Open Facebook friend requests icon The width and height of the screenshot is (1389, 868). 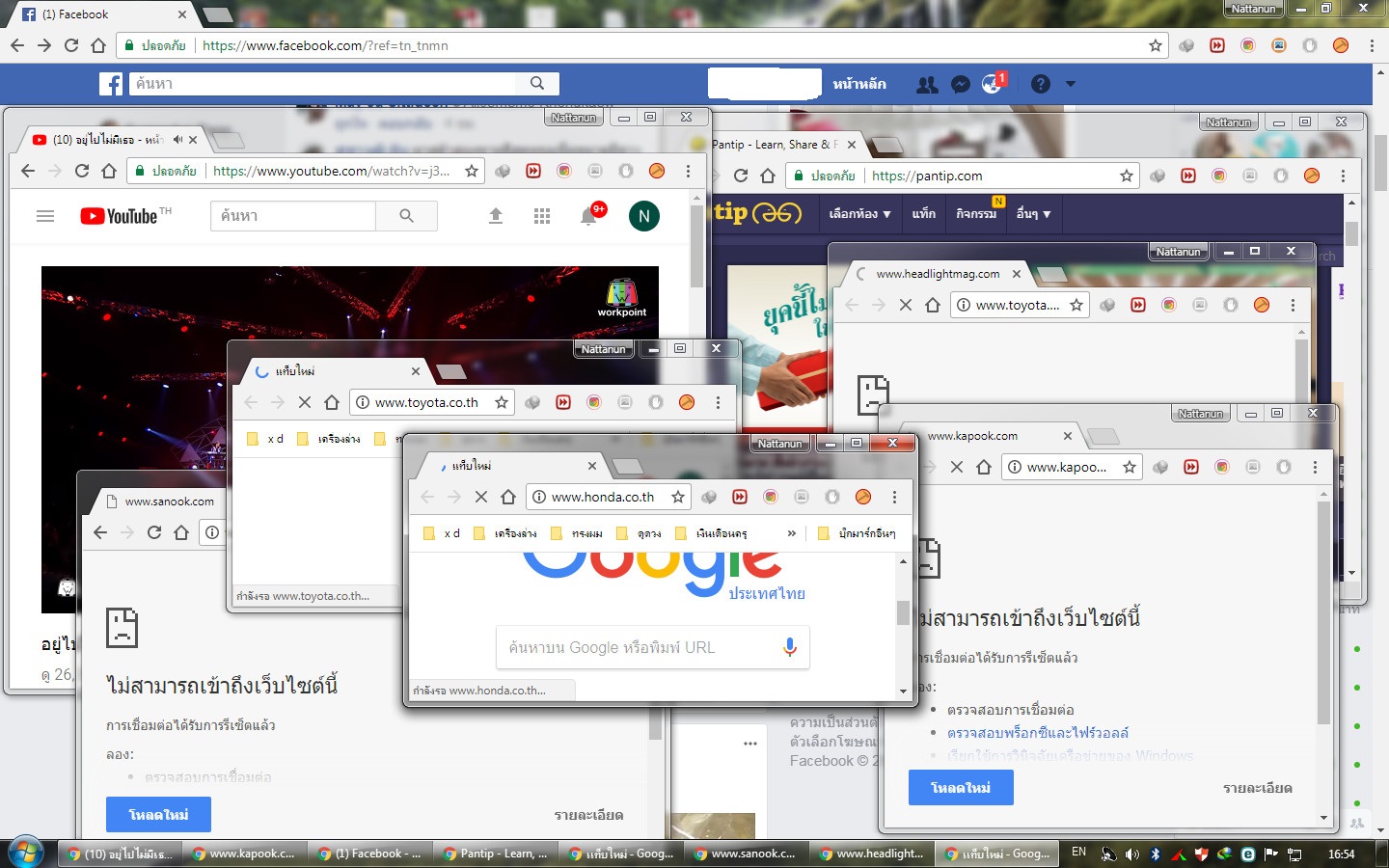(x=927, y=84)
